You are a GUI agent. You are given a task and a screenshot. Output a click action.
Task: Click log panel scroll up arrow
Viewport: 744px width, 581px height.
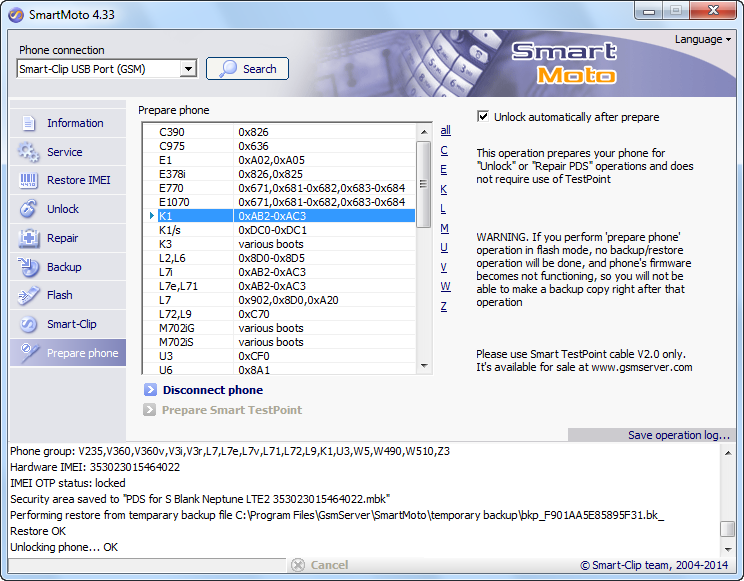(727, 453)
